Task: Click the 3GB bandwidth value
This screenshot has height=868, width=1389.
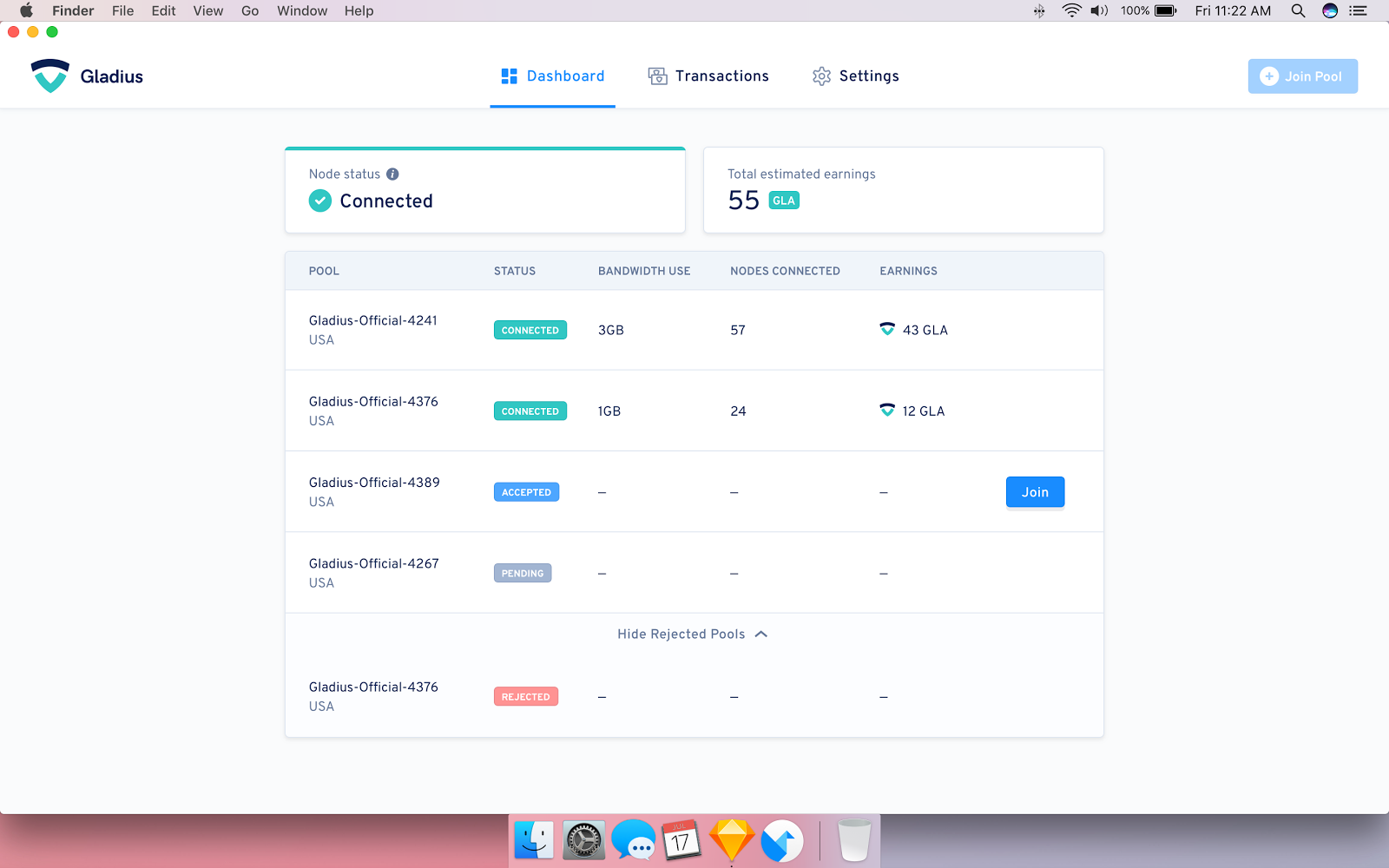Action: [611, 330]
